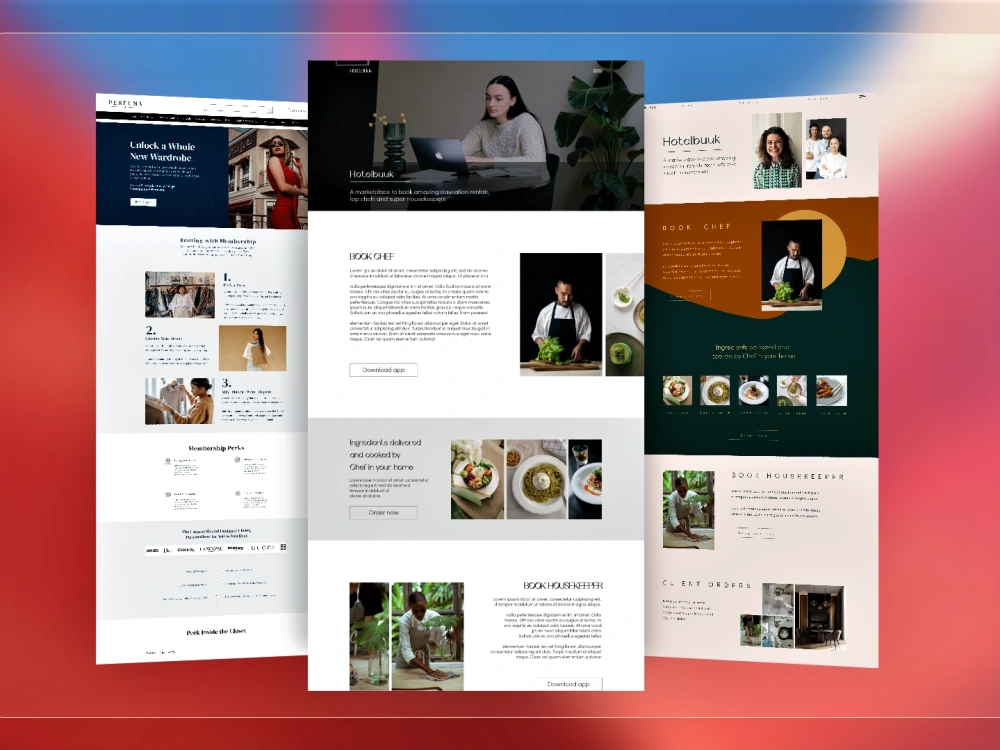Select the Ingredients delivered and cooked text on center page

[385, 454]
